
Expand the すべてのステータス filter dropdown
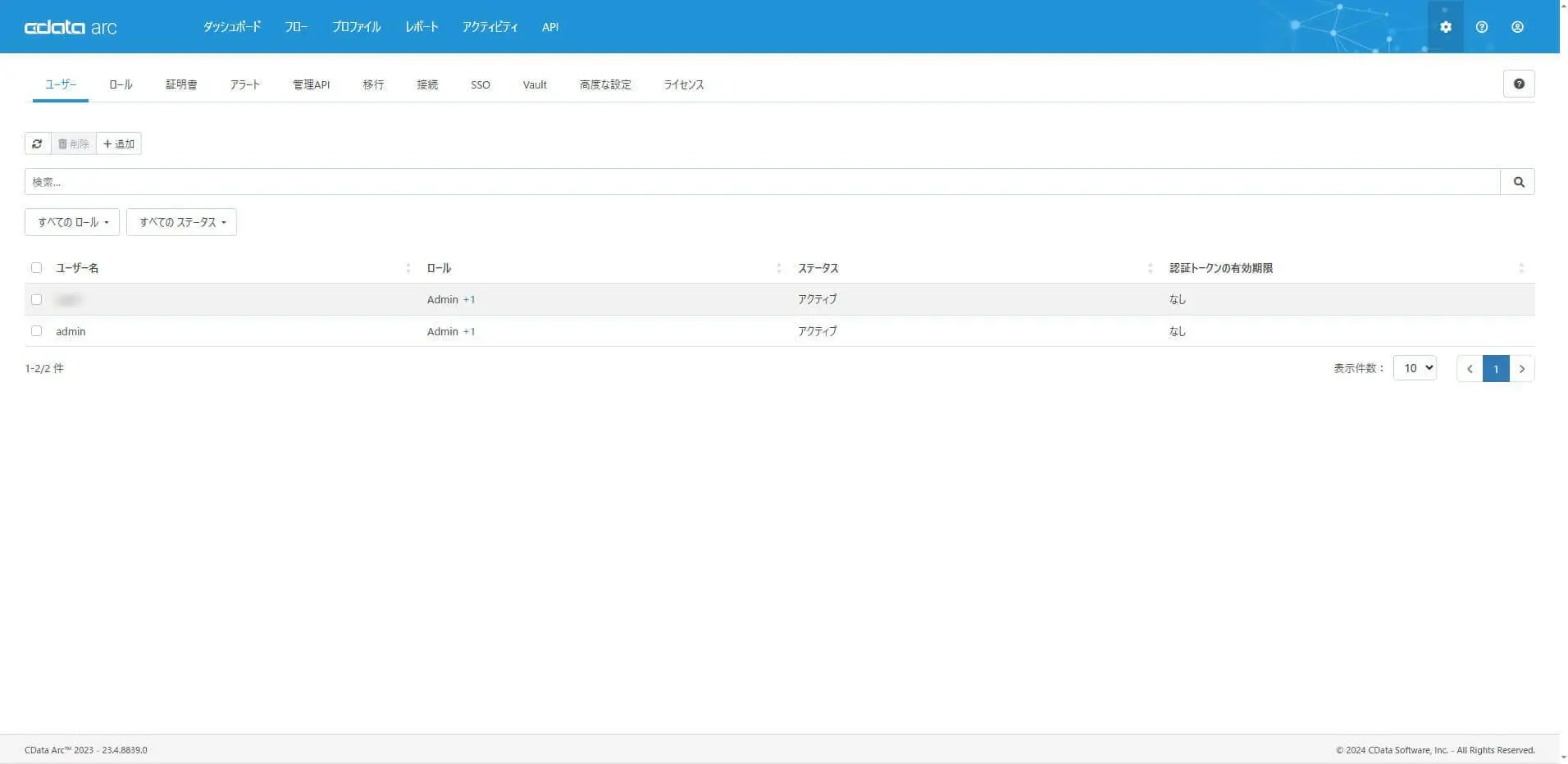tap(181, 222)
